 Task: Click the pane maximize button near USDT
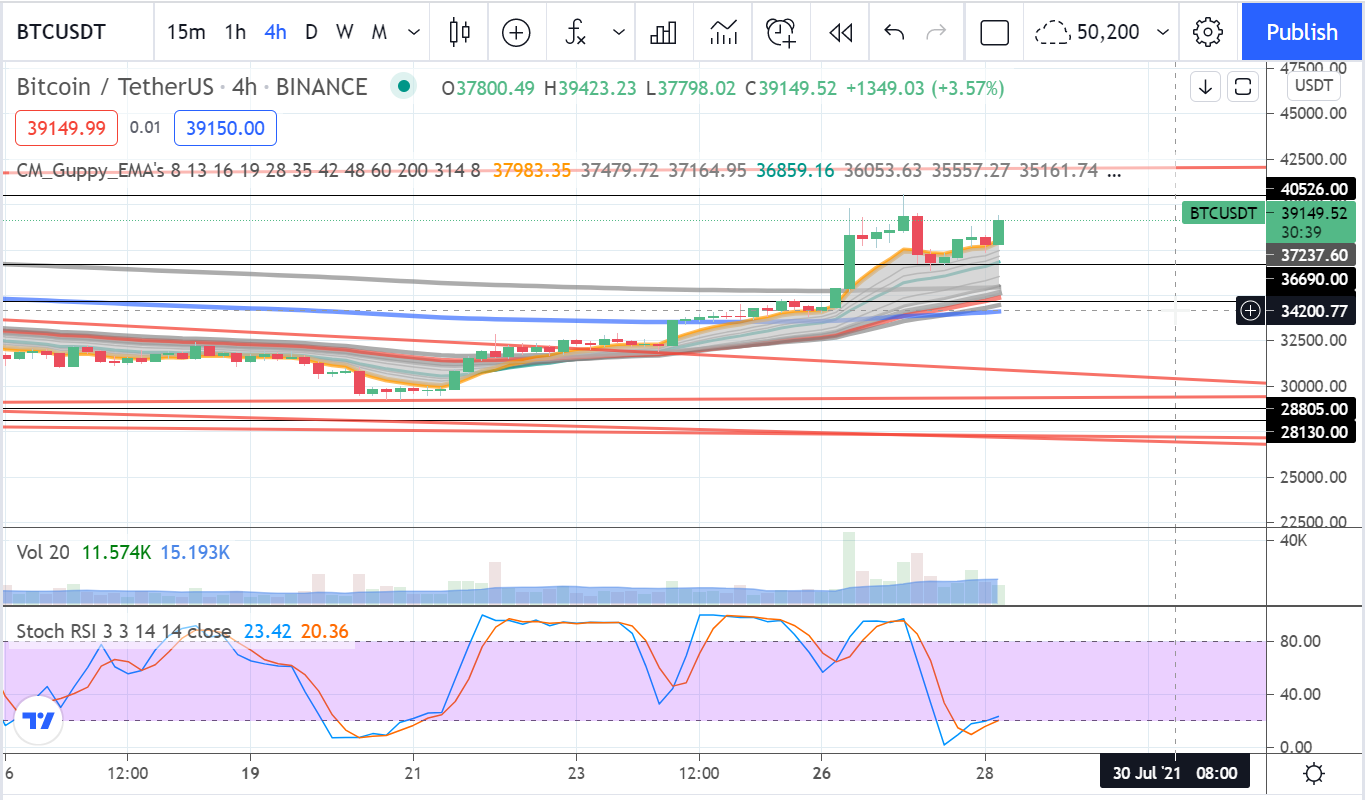pos(1242,87)
